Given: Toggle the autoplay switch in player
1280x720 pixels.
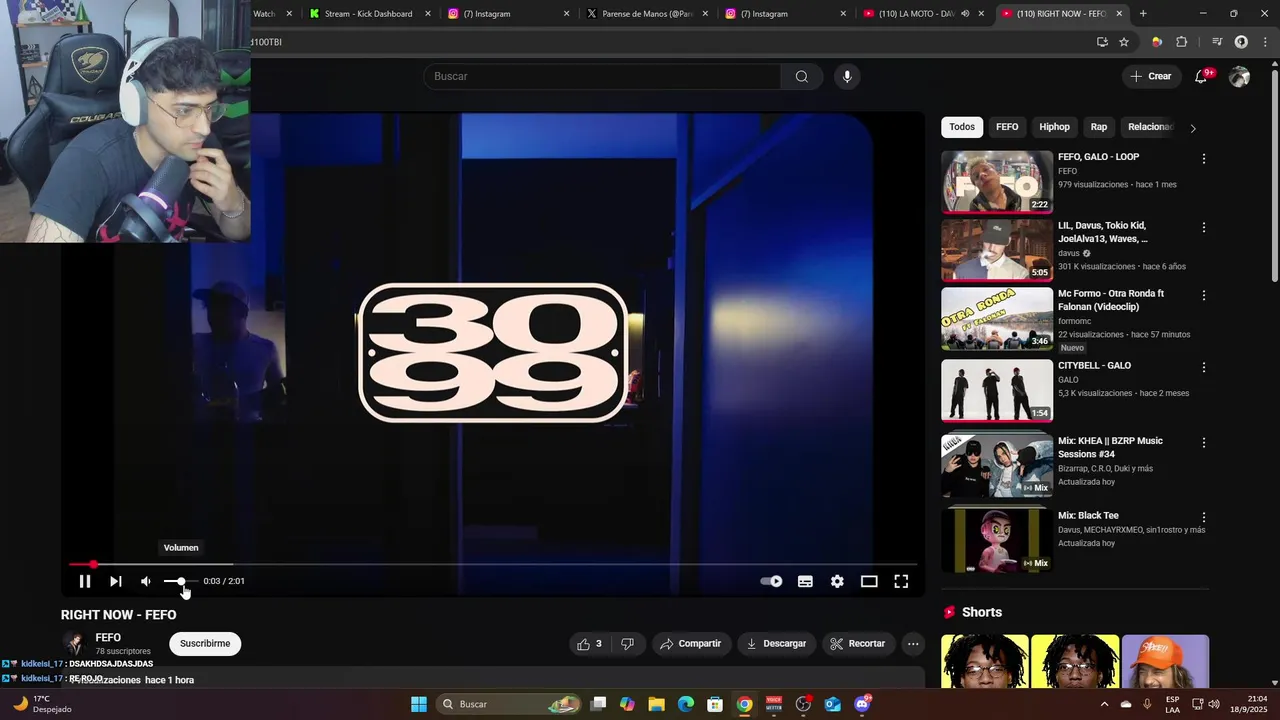Looking at the screenshot, I should point(772,581).
